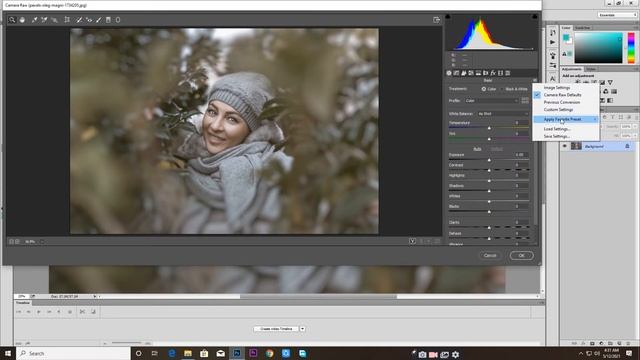Switch to the Swatches tab
Viewport: 640px width, 360px height.
tap(582, 28)
